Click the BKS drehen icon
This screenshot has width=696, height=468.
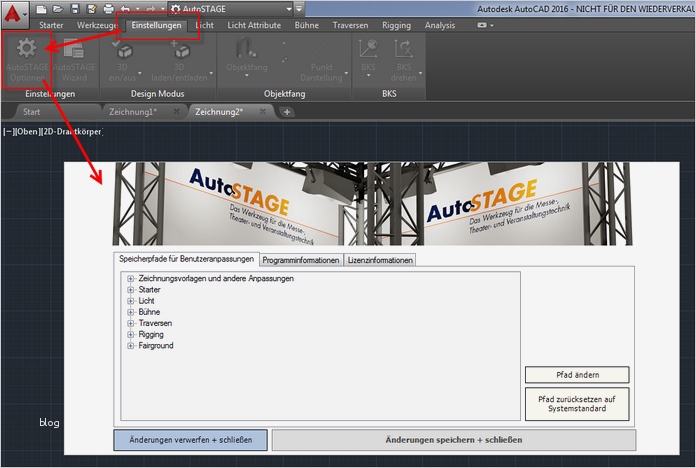pyautogui.click(x=404, y=52)
